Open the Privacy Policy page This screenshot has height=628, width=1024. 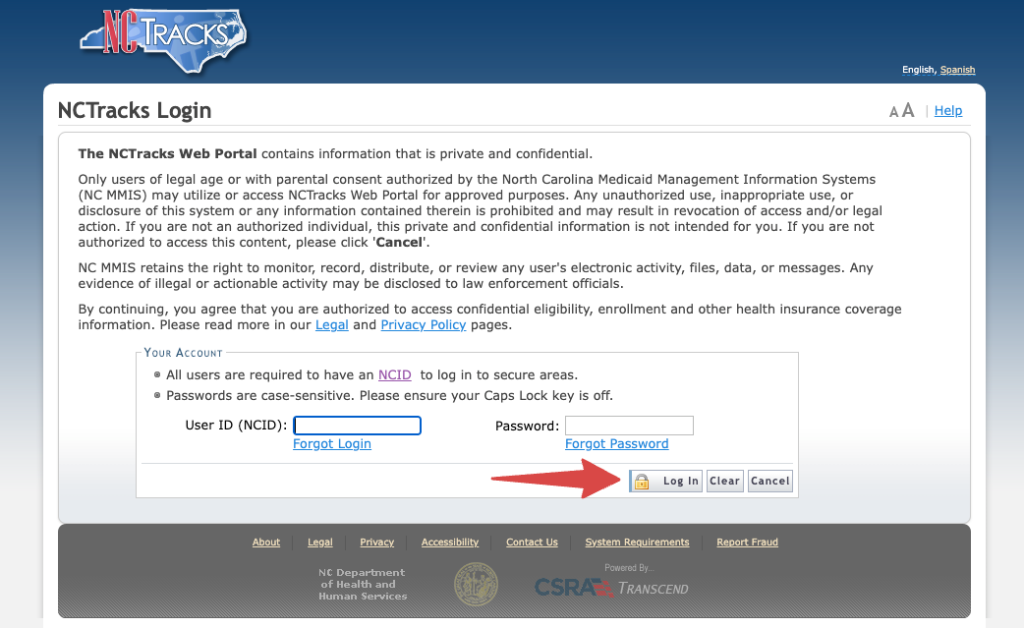tap(423, 324)
